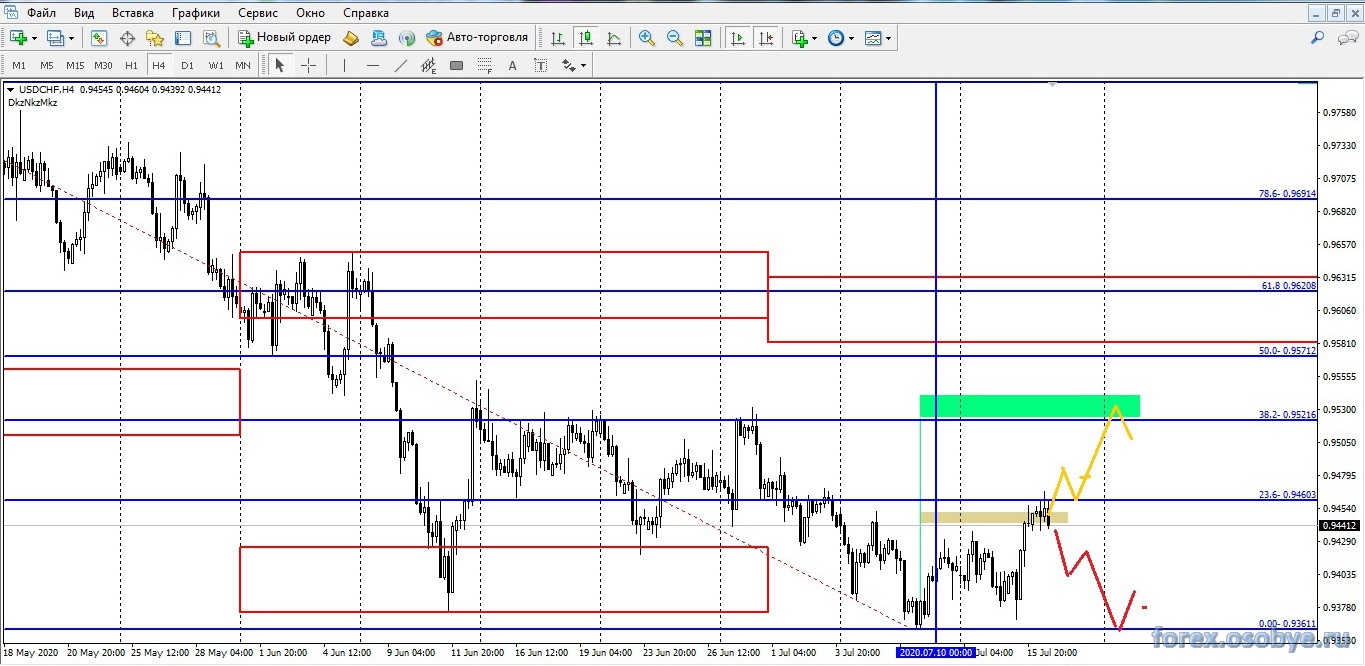Switch timeframe to W1
Viewport: 1365px width, 666px height.
[215, 65]
